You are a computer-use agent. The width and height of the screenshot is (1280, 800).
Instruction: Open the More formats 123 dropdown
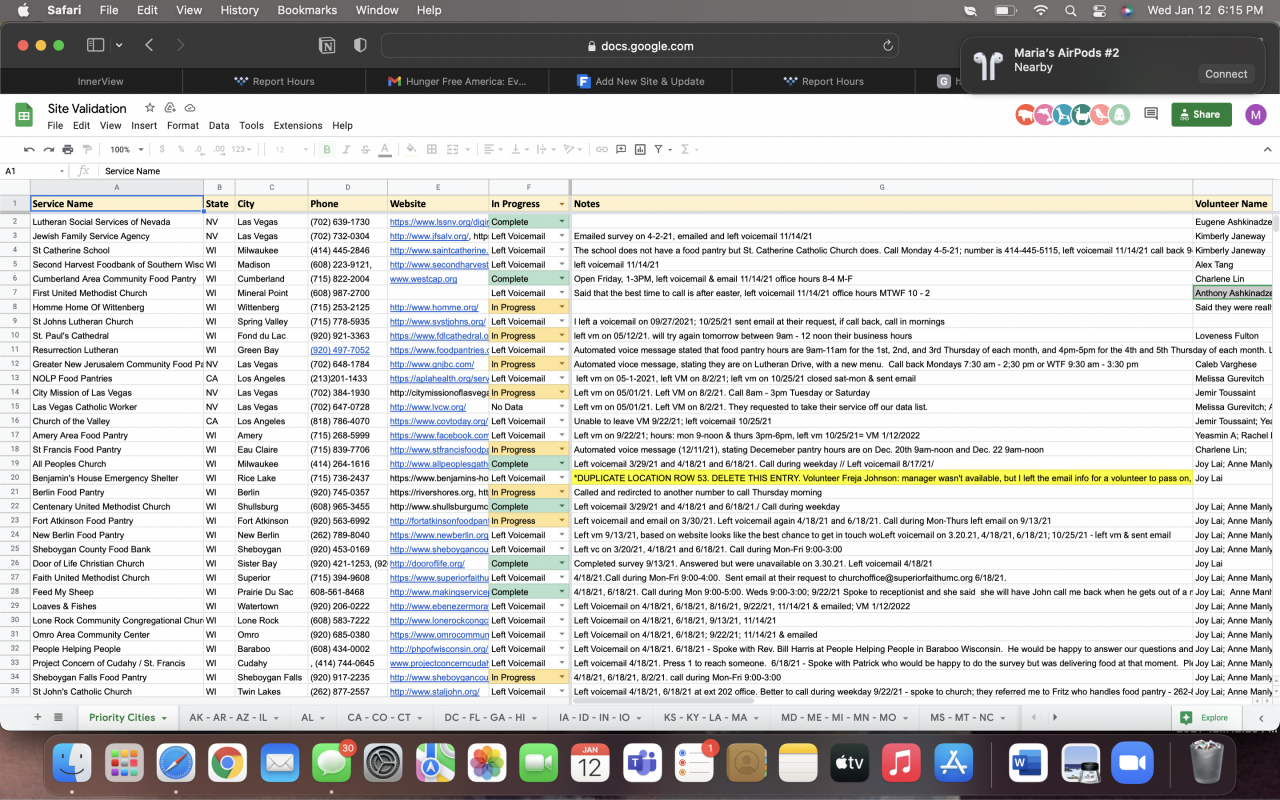242,149
